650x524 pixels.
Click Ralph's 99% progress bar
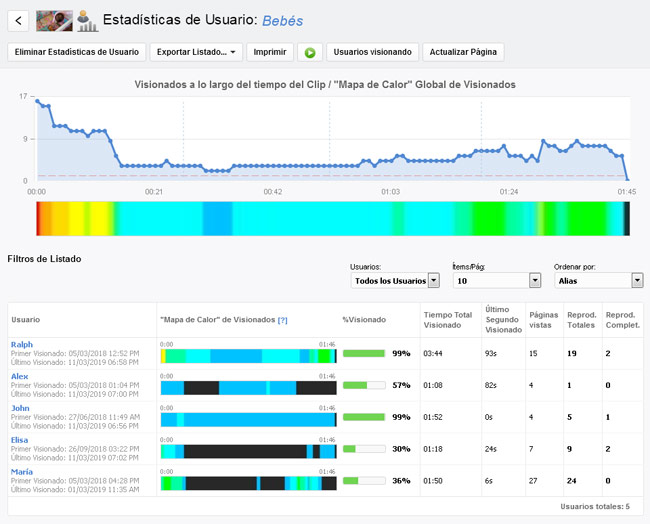coord(364,354)
